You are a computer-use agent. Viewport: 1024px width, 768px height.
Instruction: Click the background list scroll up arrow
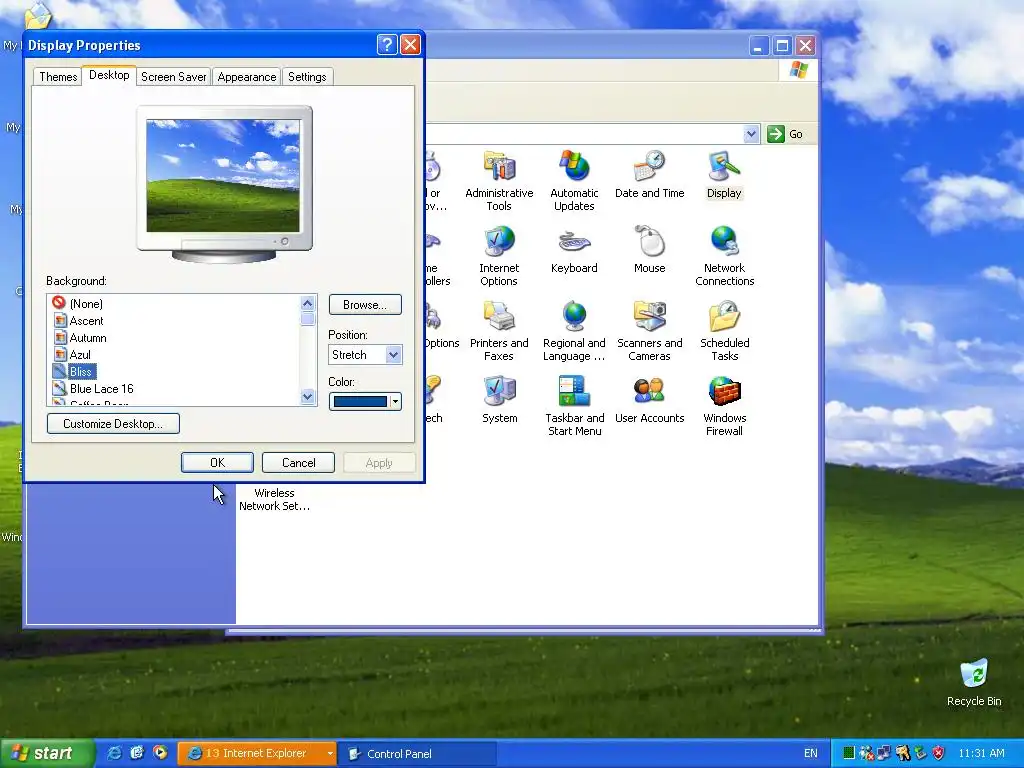[308, 303]
